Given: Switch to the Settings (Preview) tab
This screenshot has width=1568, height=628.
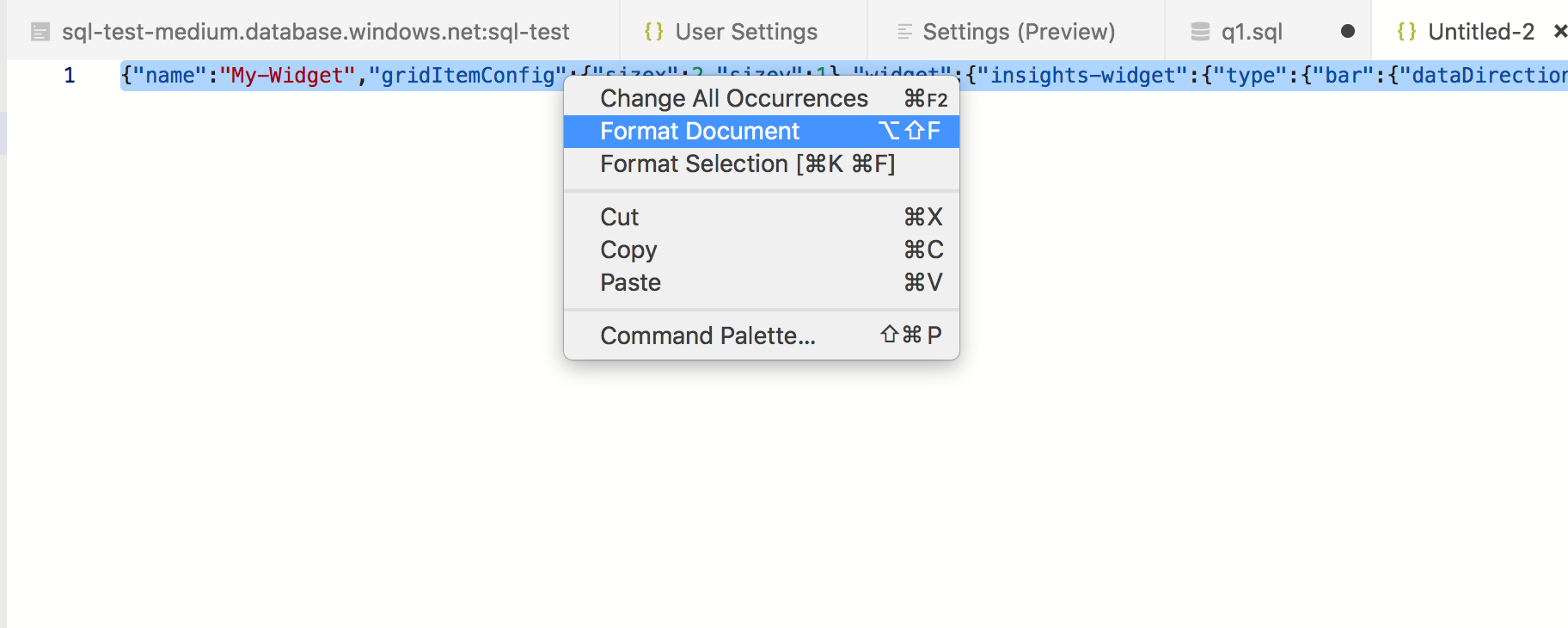Looking at the screenshot, I should click(1019, 32).
